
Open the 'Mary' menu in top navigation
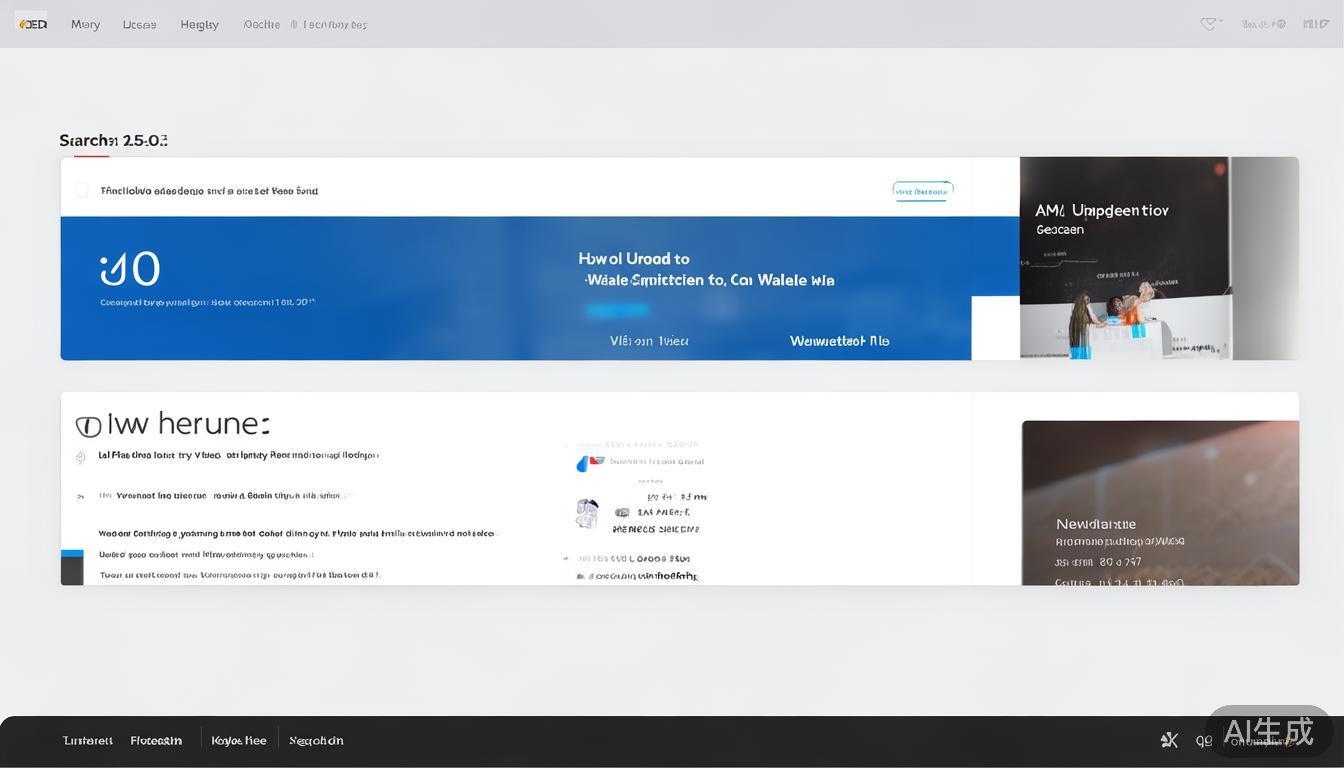[85, 24]
